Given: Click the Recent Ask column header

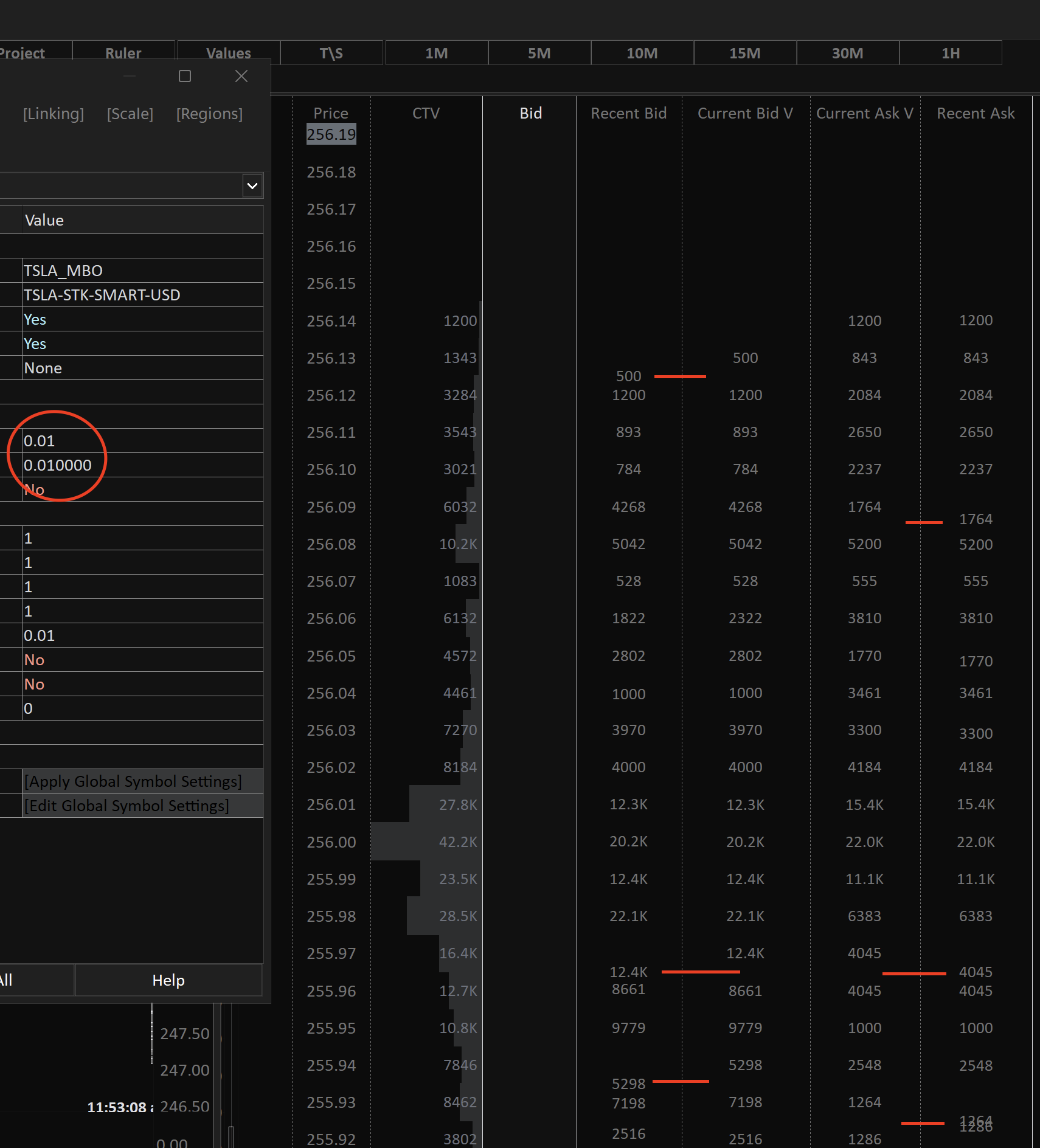Looking at the screenshot, I should click(976, 113).
